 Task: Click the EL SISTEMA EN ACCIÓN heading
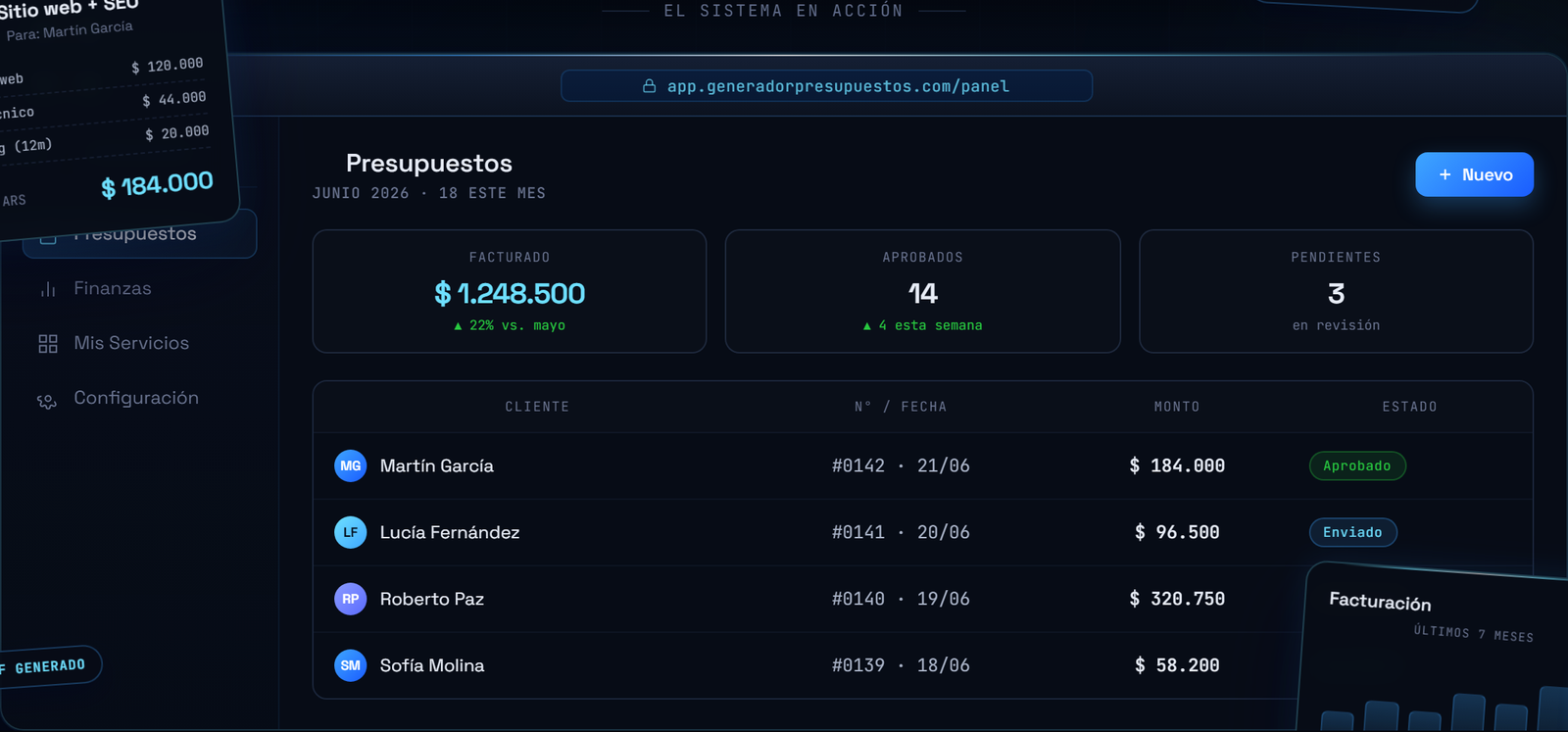pos(784,11)
